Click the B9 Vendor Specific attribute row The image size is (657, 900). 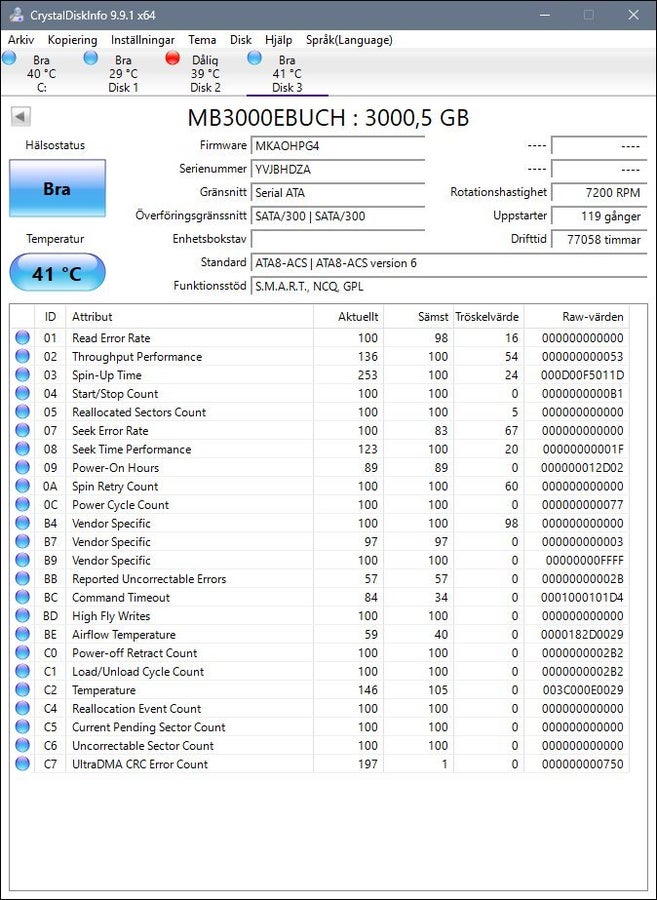[320, 560]
